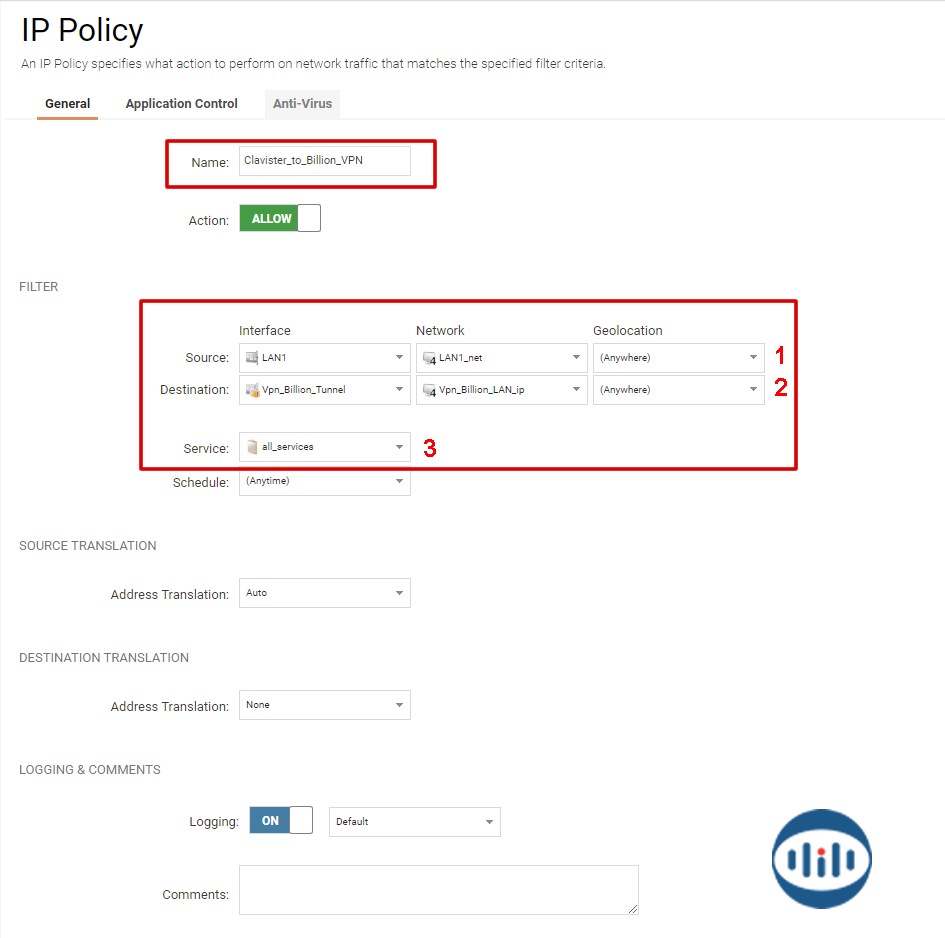Click the Vpn_Billion_LAN_ip network icon
Image resolution: width=945 pixels, height=938 pixels.
[429, 390]
